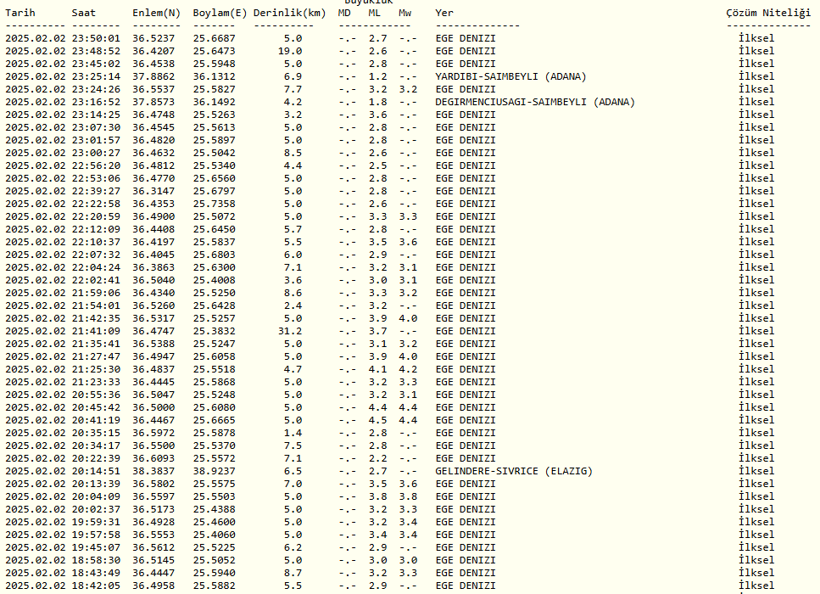Click the longitude value 38.9237

pos(214,471)
